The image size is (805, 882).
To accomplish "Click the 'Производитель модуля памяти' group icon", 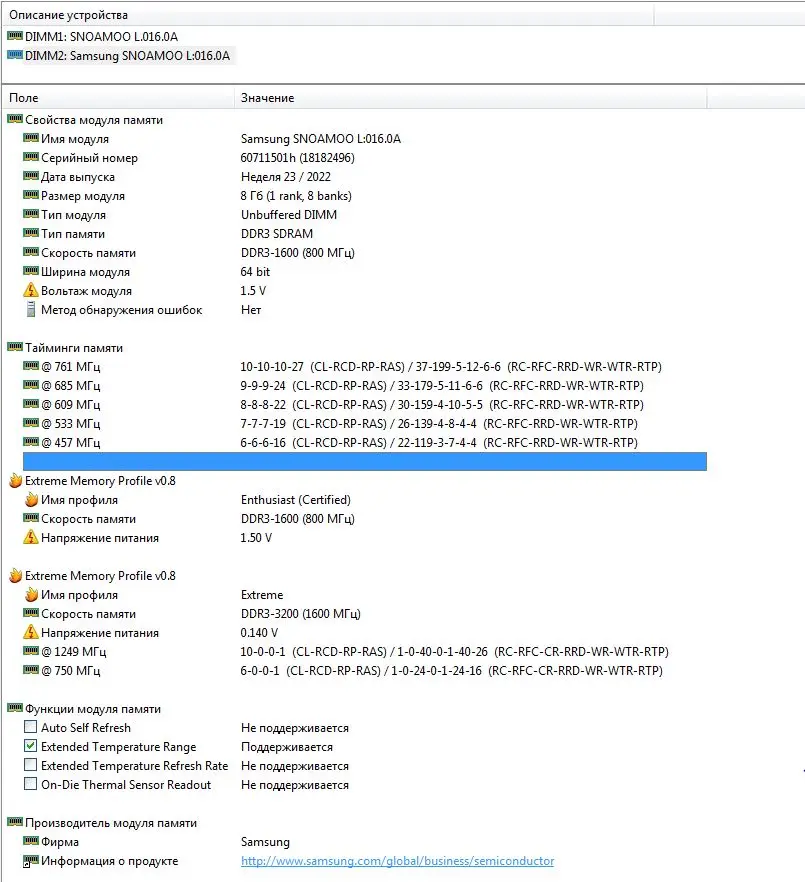I will [x=15, y=822].
